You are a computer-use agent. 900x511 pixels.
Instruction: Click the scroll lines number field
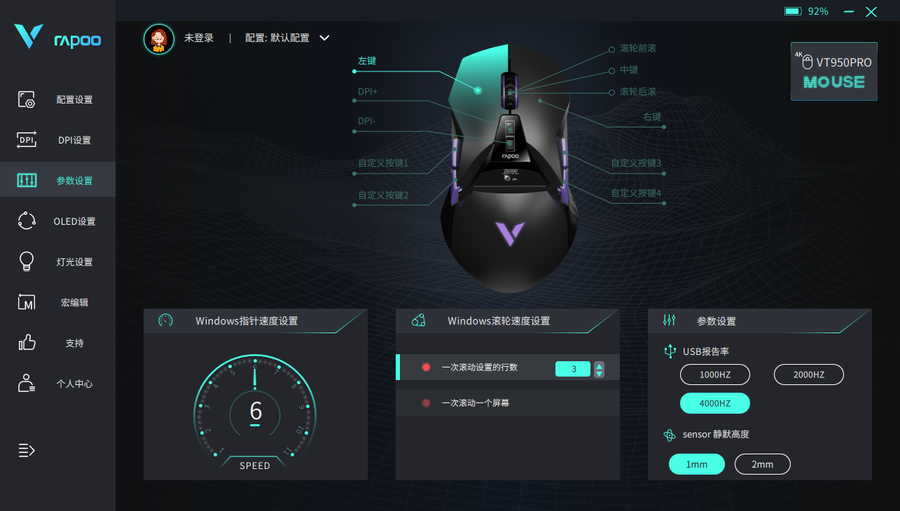click(573, 369)
